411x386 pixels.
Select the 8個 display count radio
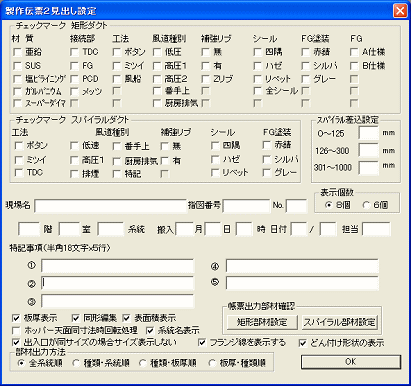[329, 205]
